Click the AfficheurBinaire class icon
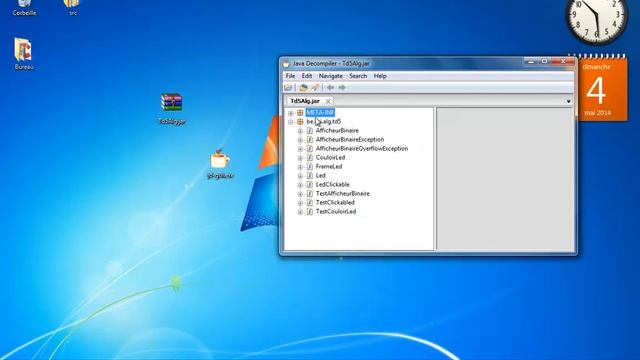 [x=310, y=131]
